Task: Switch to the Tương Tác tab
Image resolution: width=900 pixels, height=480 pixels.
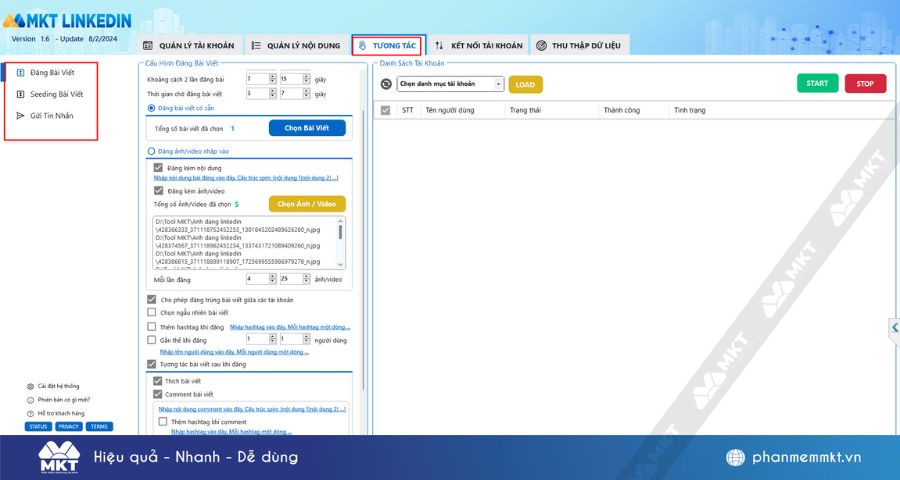Action: coord(387,45)
